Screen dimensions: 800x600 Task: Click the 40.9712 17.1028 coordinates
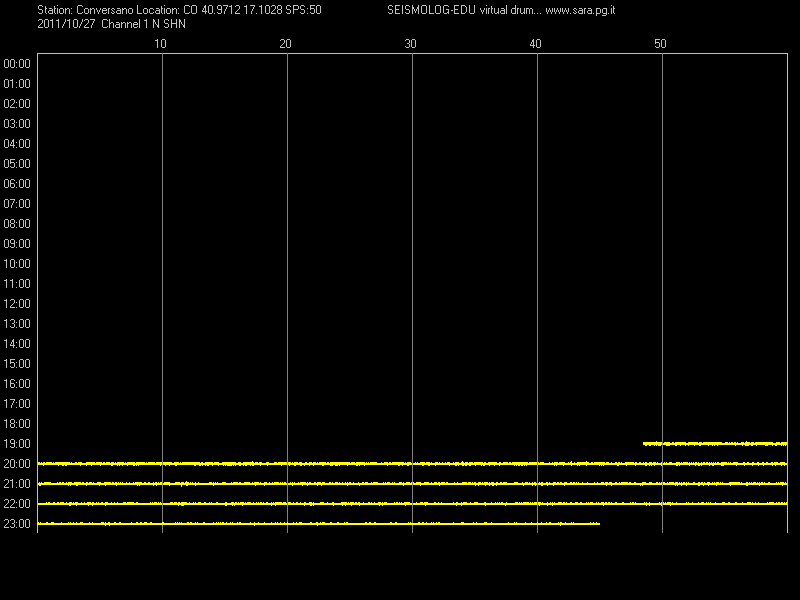[241, 10]
